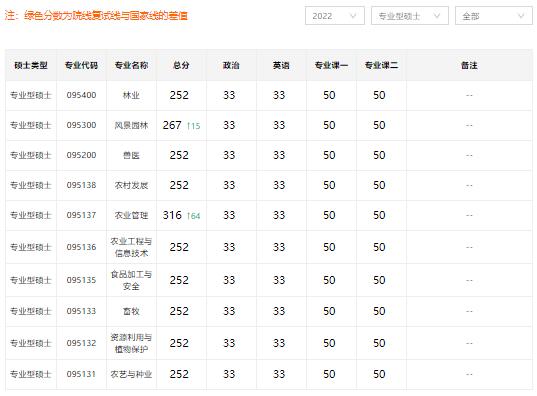Click total score 252 in 兽医 row
Image resolution: width=537 pixels, height=396 pixels.
[179, 155]
